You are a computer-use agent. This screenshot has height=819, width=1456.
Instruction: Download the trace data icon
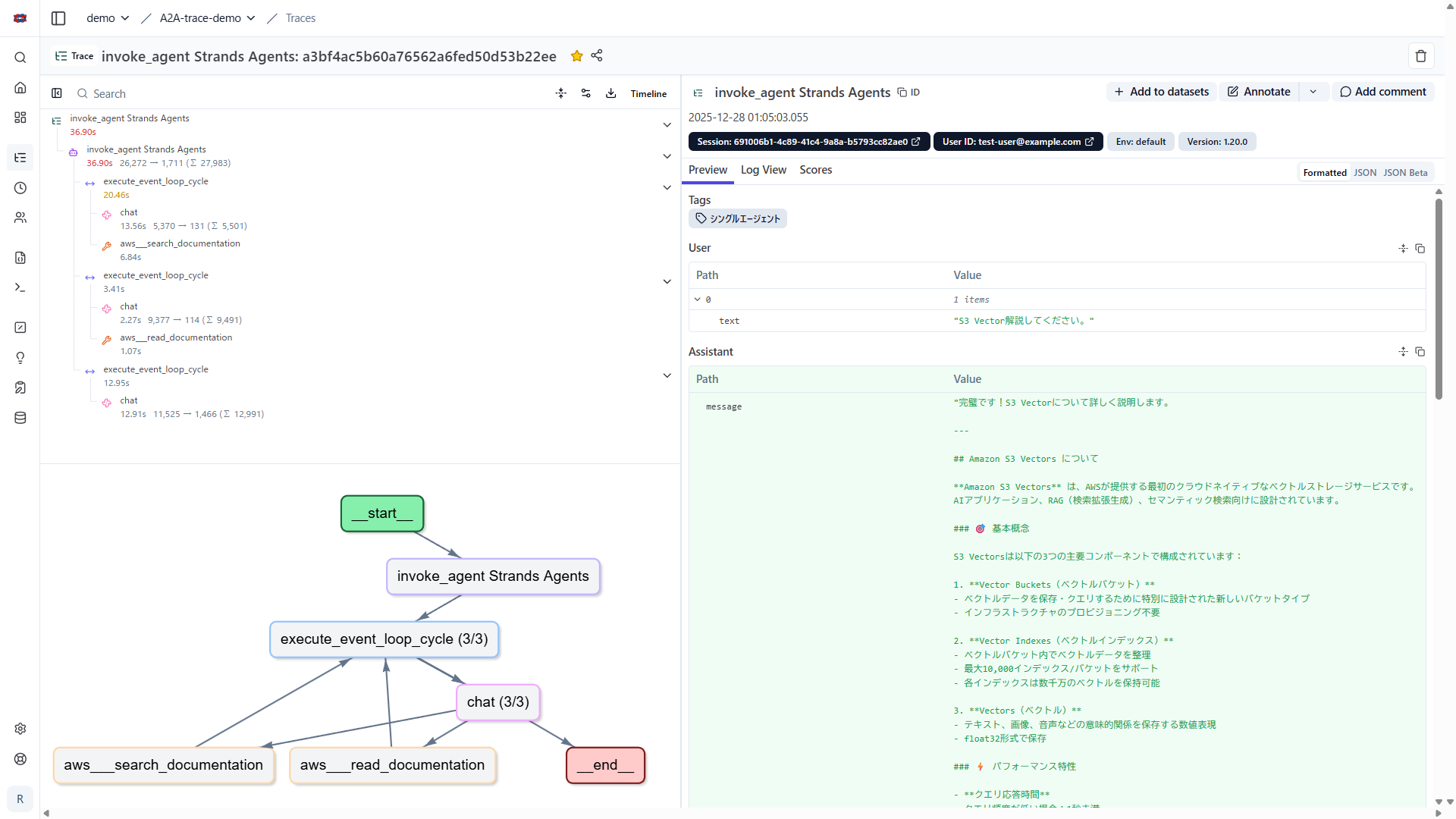(x=610, y=93)
